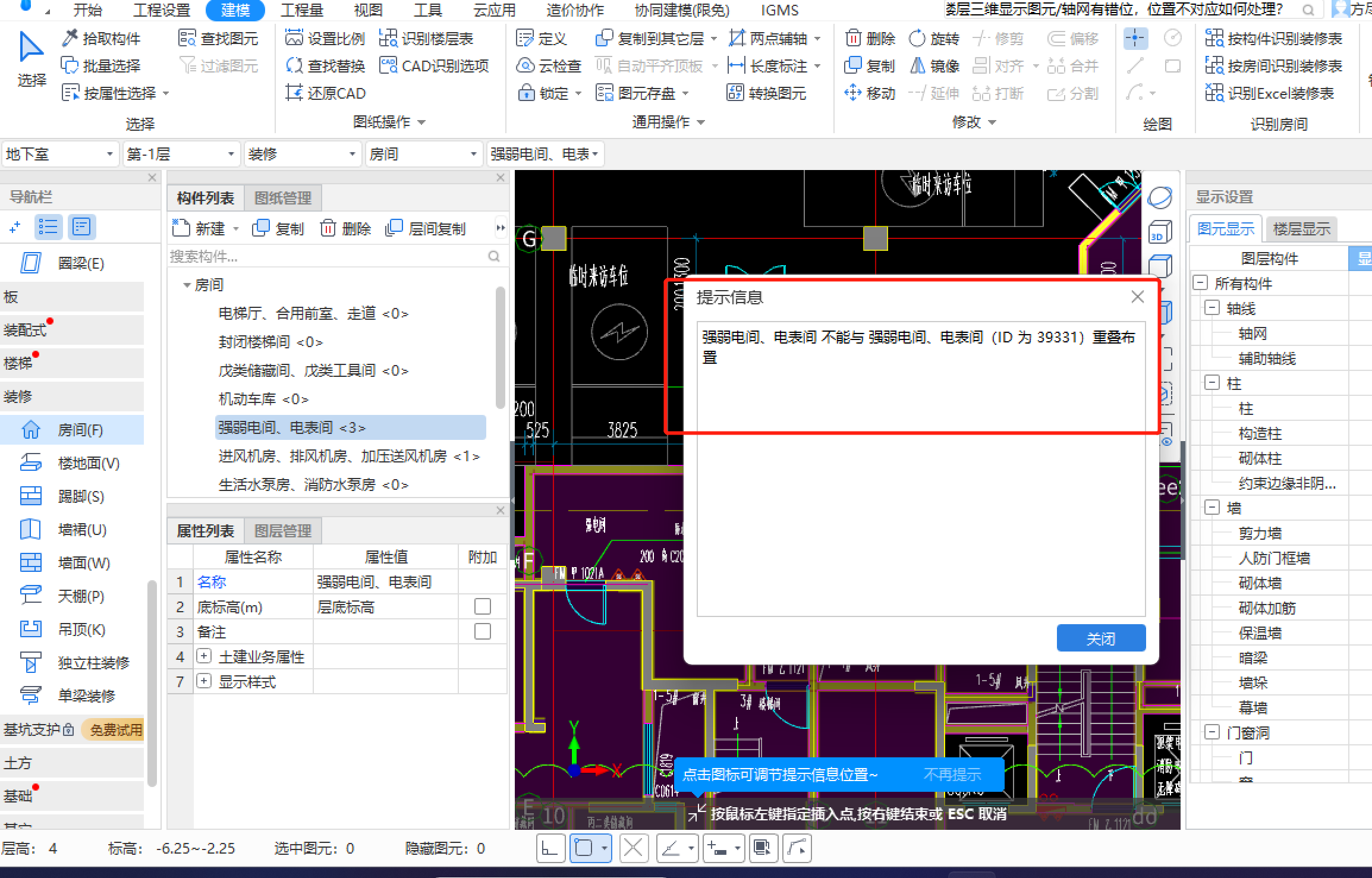The height and width of the screenshot is (878, 1372).
Task: Click the component list vertical scrollbar
Action: tap(500, 348)
